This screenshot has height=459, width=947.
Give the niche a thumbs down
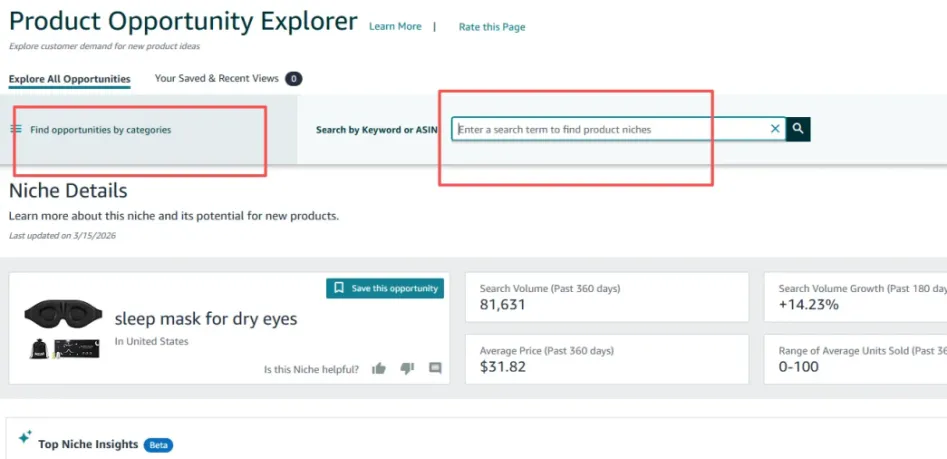coord(407,368)
